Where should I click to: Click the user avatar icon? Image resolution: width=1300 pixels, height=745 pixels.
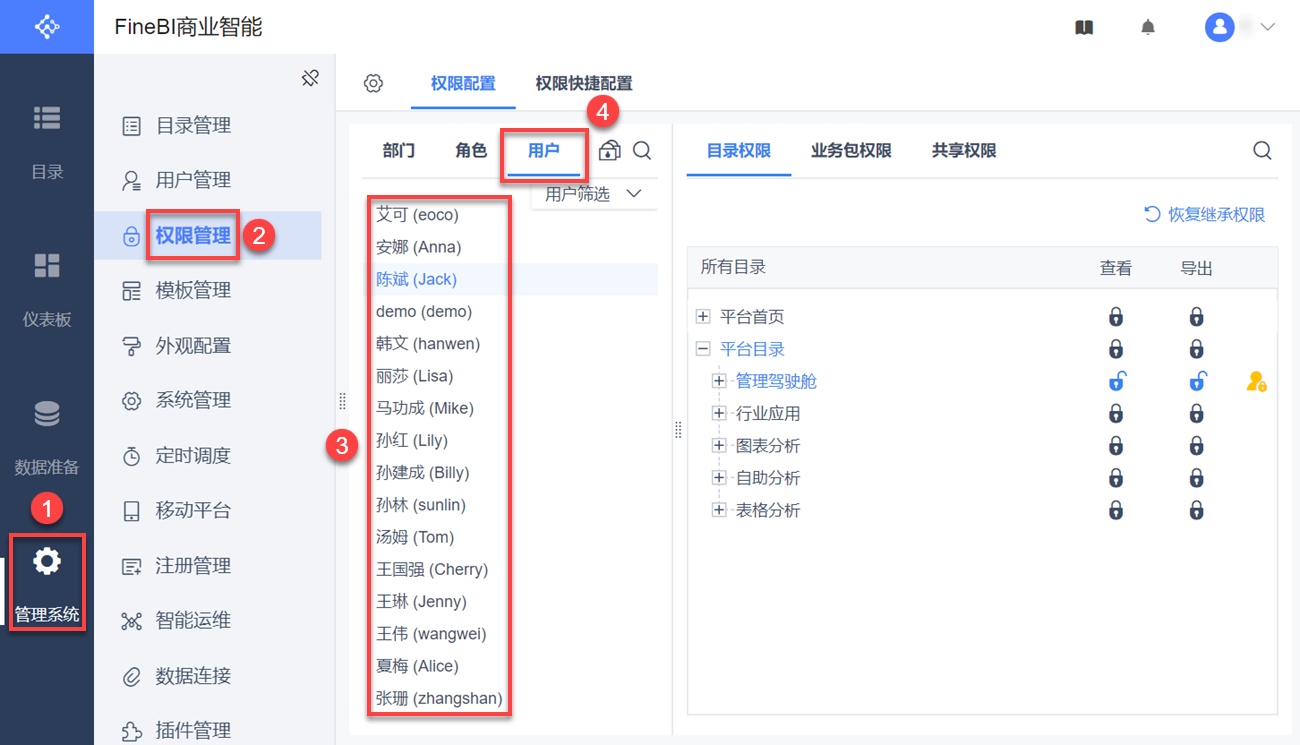(x=1219, y=27)
